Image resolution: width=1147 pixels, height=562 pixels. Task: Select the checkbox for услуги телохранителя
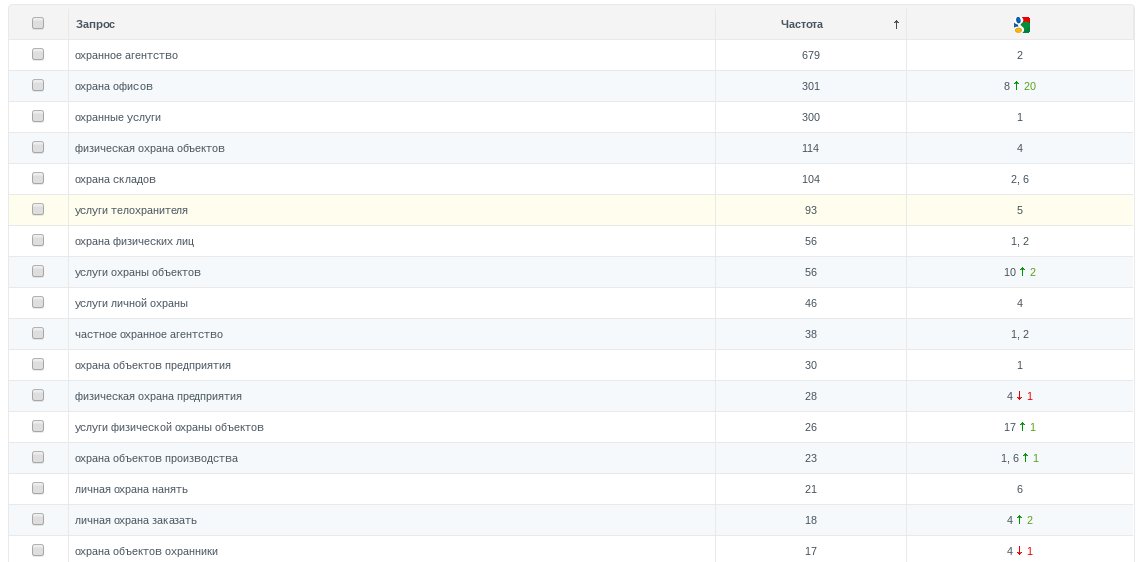[x=38, y=210]
